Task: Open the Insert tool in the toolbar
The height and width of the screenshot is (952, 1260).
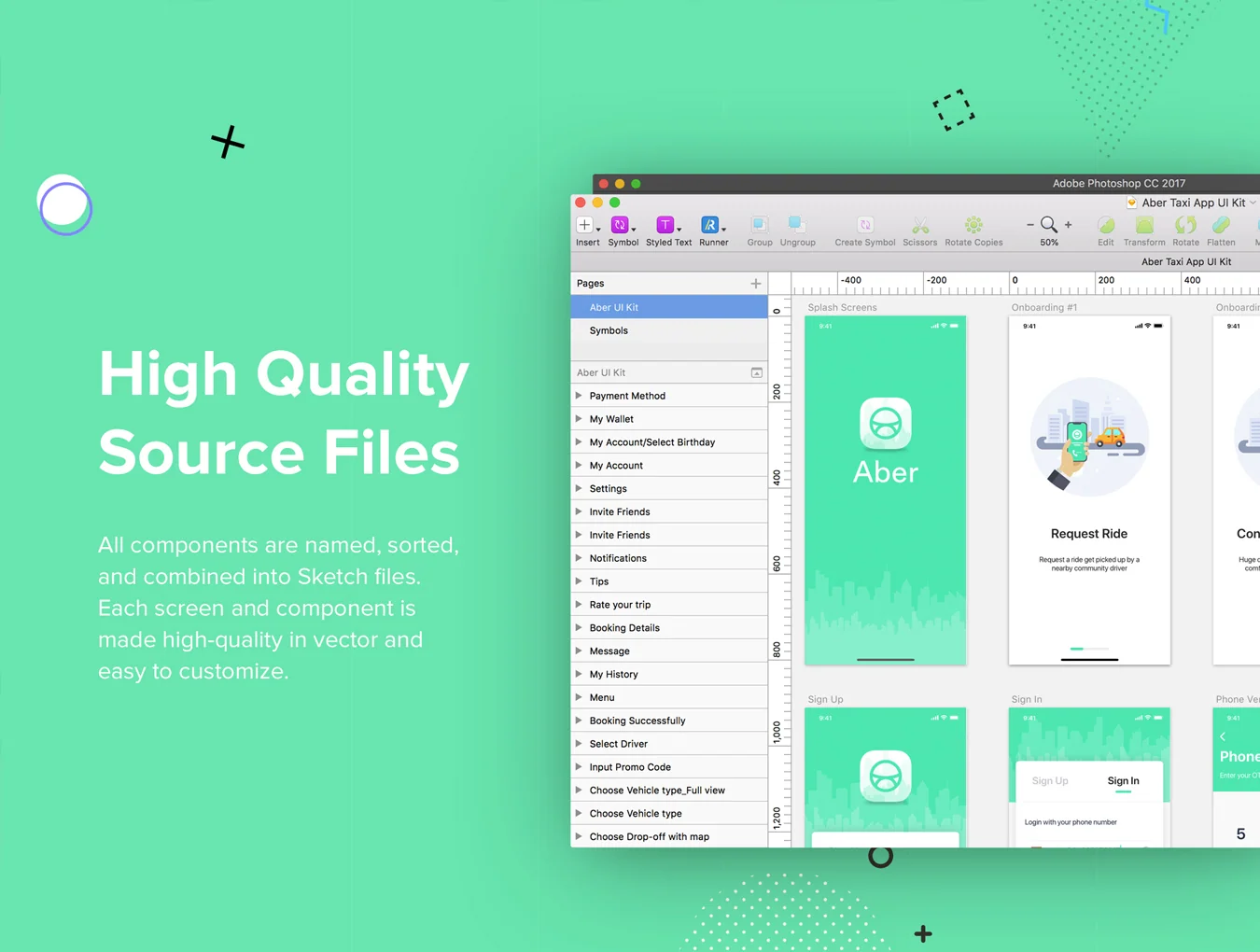Action: tap(585, 225)
